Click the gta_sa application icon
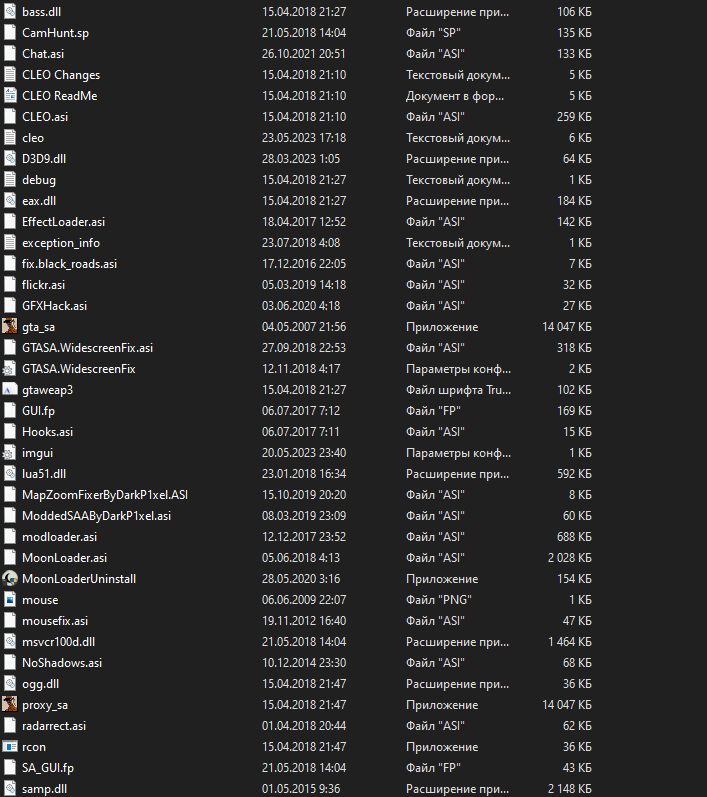The image size is (707, 797). [9, 327]
